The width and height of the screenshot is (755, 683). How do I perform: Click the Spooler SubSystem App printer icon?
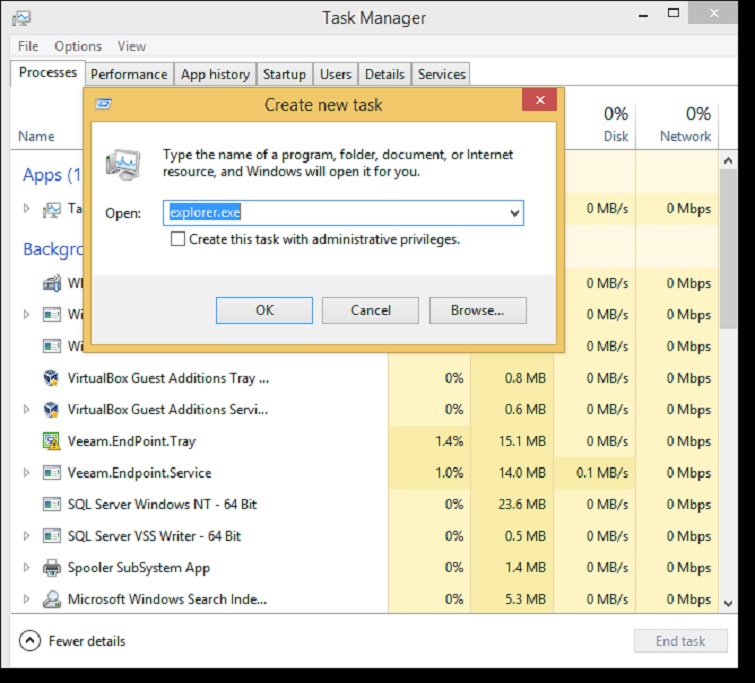[52, 568]
